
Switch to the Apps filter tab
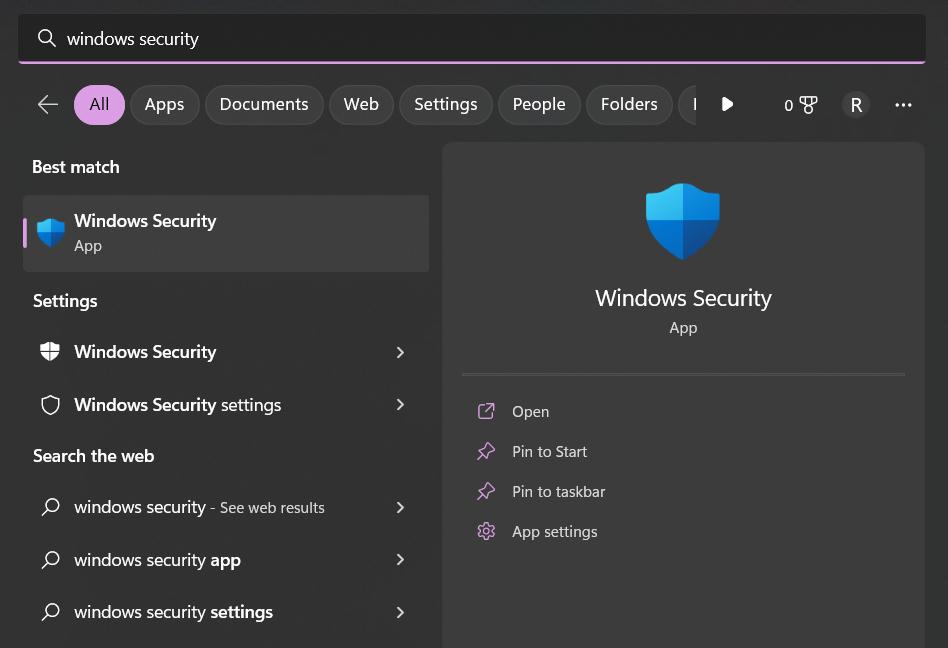pos(164,105)
